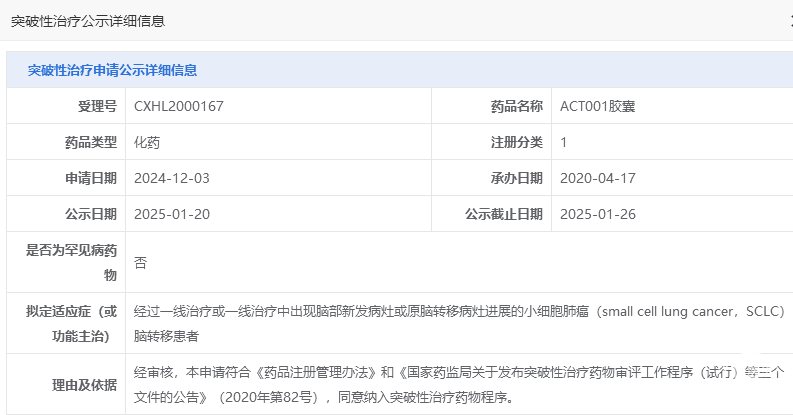
Task: Click the 药品名称 label
Action: click(x=516, y=106)
